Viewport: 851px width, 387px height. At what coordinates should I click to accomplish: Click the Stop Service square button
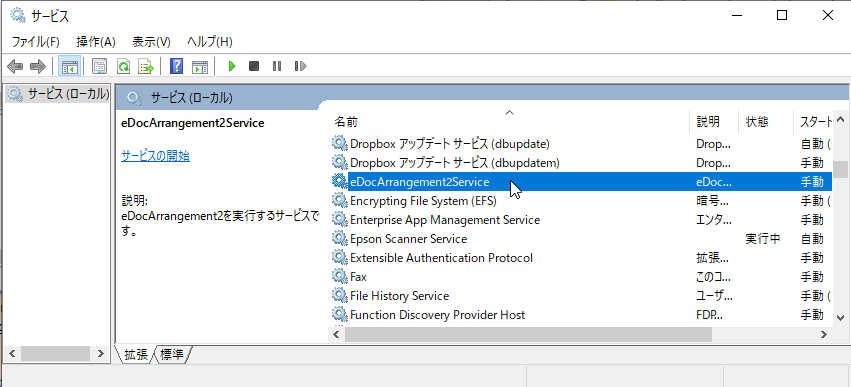click(x=254, y=66)
